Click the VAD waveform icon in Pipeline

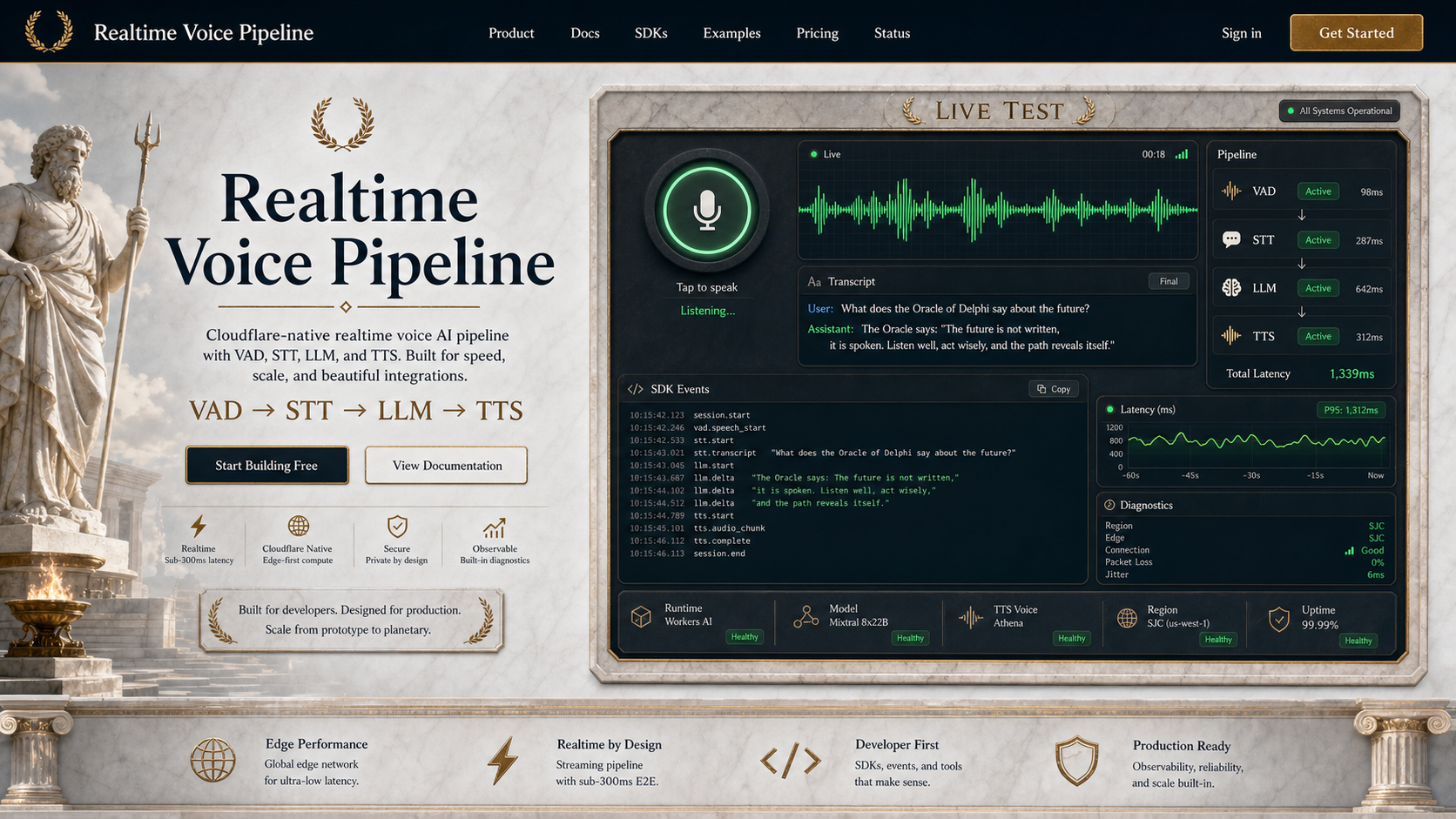coord(1231,191)
